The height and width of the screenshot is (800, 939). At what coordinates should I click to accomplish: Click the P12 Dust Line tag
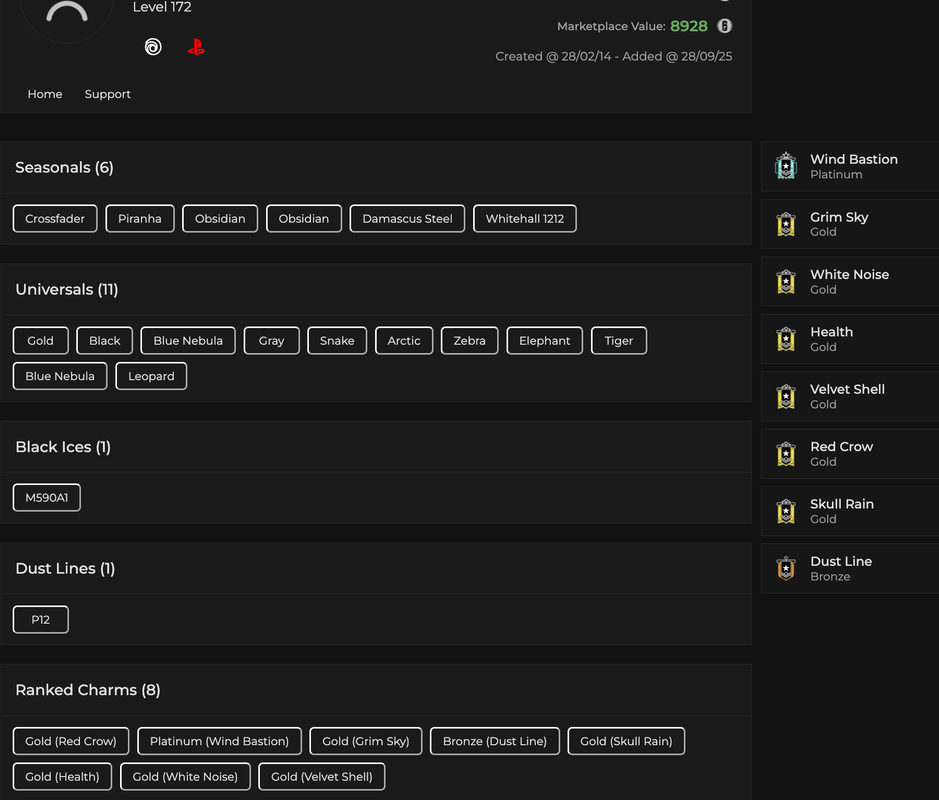pyautogui.click(x=41, y=620)
